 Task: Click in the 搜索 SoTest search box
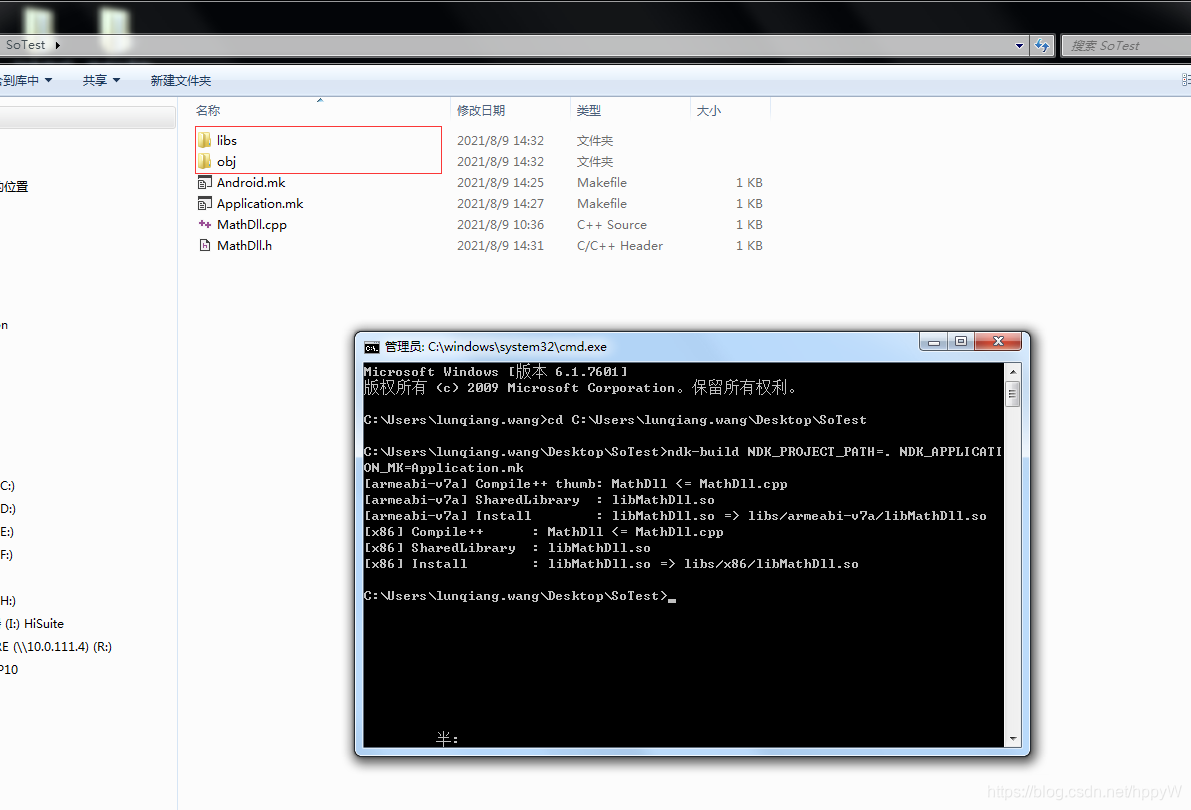click(1126, 46)
